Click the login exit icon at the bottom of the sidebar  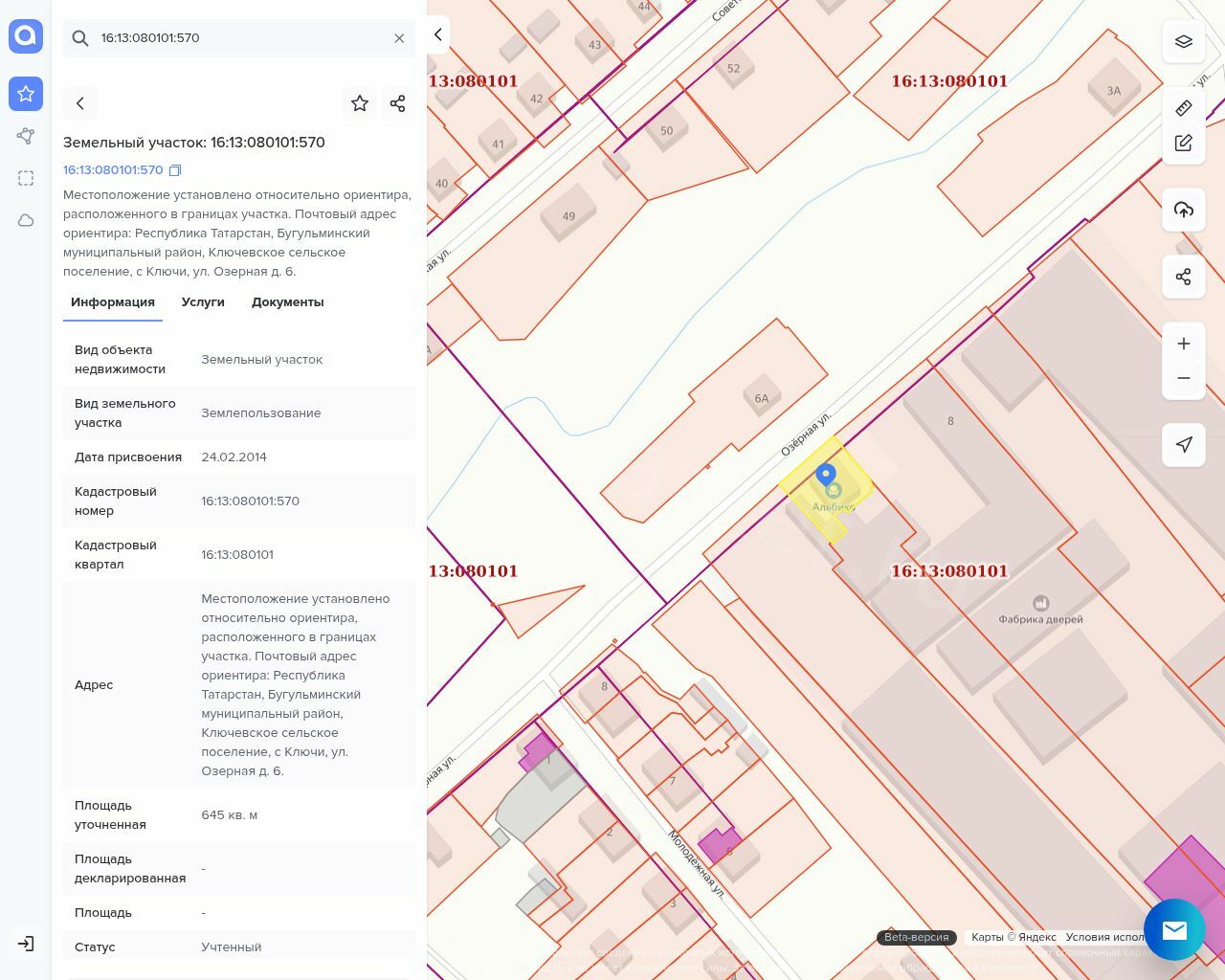point(26,944)
